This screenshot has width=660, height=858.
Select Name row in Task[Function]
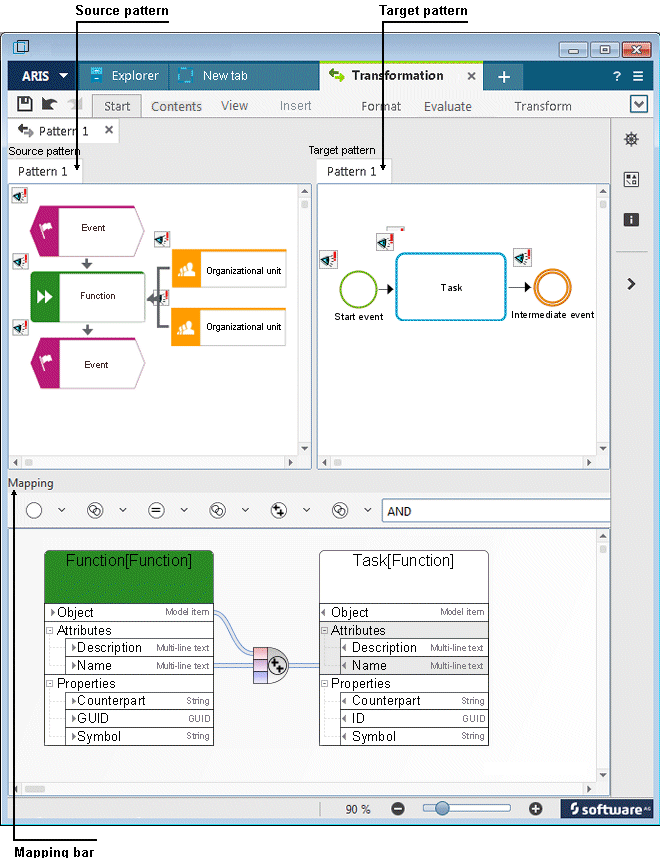point(414,665)
